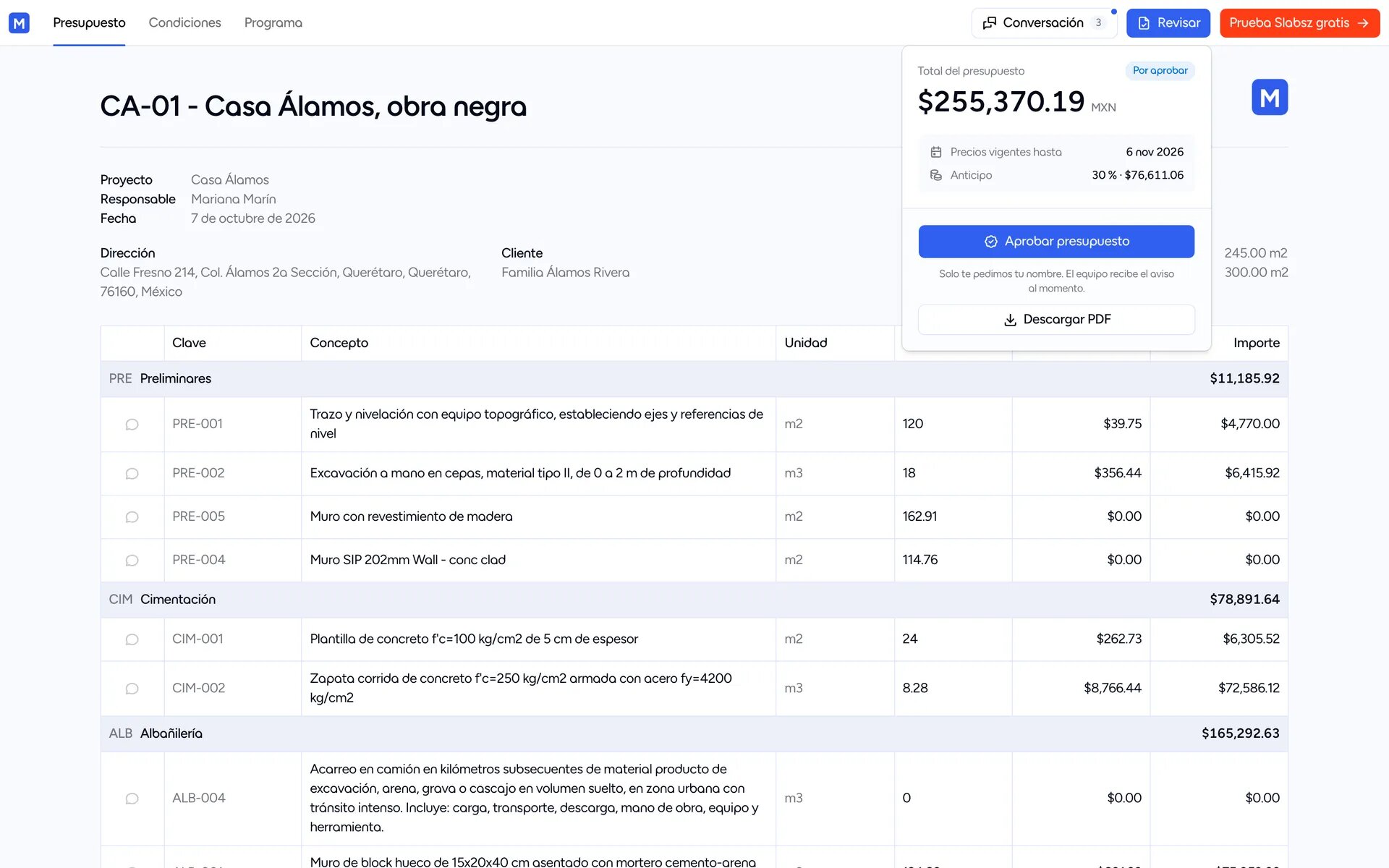Click the conversation count badge 3
Image resolution: width=1389 pixels, height=868 pixels.
[1098, 23]
